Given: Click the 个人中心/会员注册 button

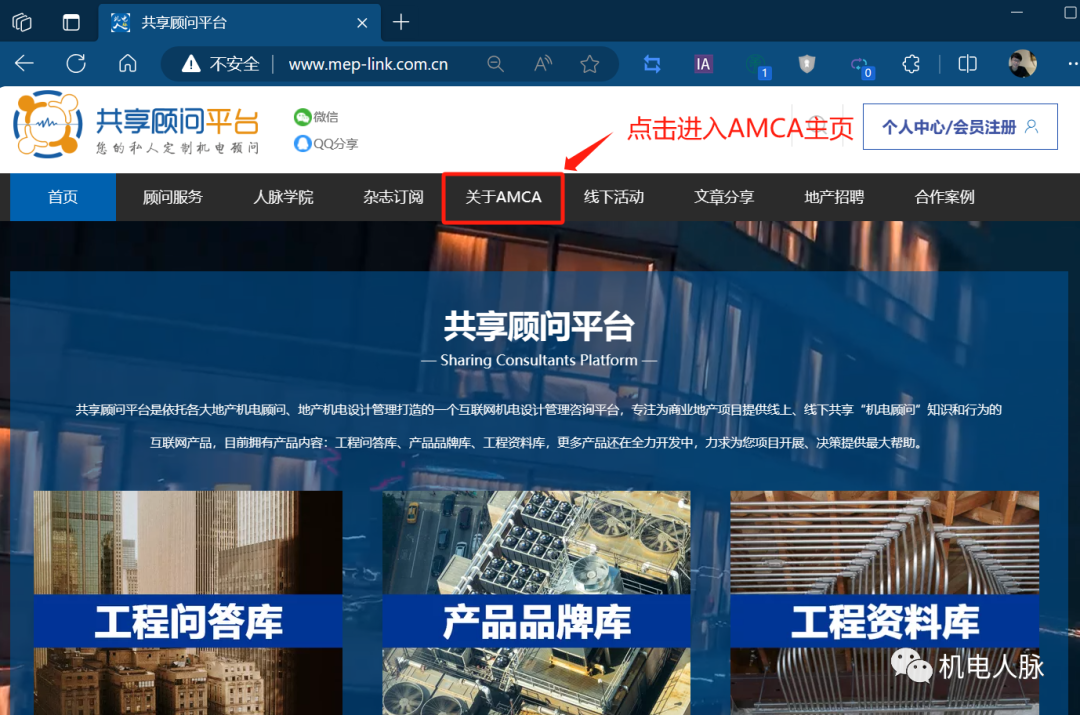Looking at the screenshot, I should pos(959,126).
